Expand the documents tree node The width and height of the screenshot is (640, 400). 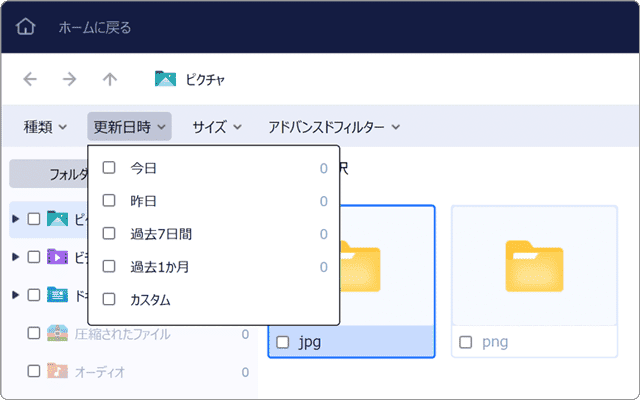pyautogui.click(x=16, y=295)
